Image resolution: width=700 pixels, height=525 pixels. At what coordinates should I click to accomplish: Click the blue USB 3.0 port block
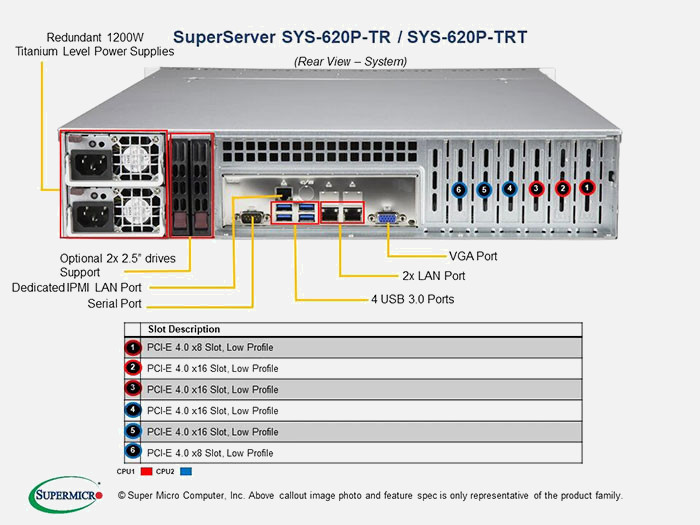[x=295, y=212]
